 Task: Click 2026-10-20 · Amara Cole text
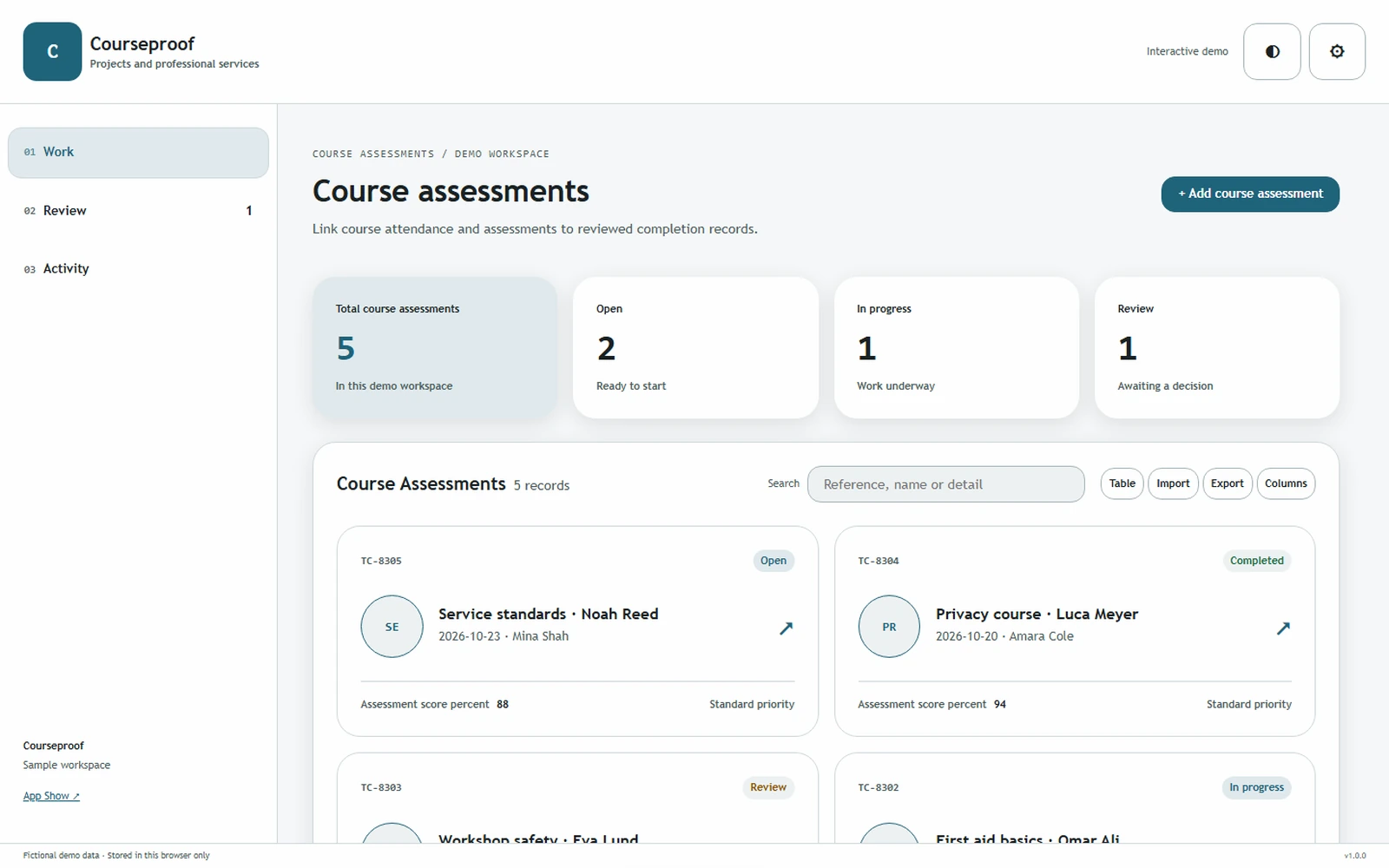1004,636
